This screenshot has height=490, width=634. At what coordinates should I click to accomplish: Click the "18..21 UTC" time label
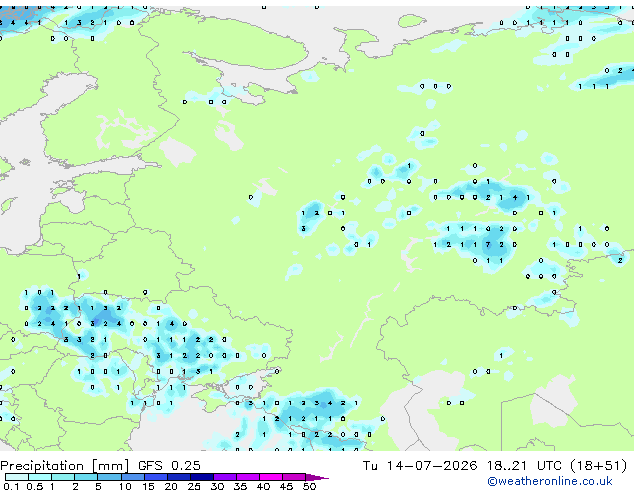coord(524,466)
